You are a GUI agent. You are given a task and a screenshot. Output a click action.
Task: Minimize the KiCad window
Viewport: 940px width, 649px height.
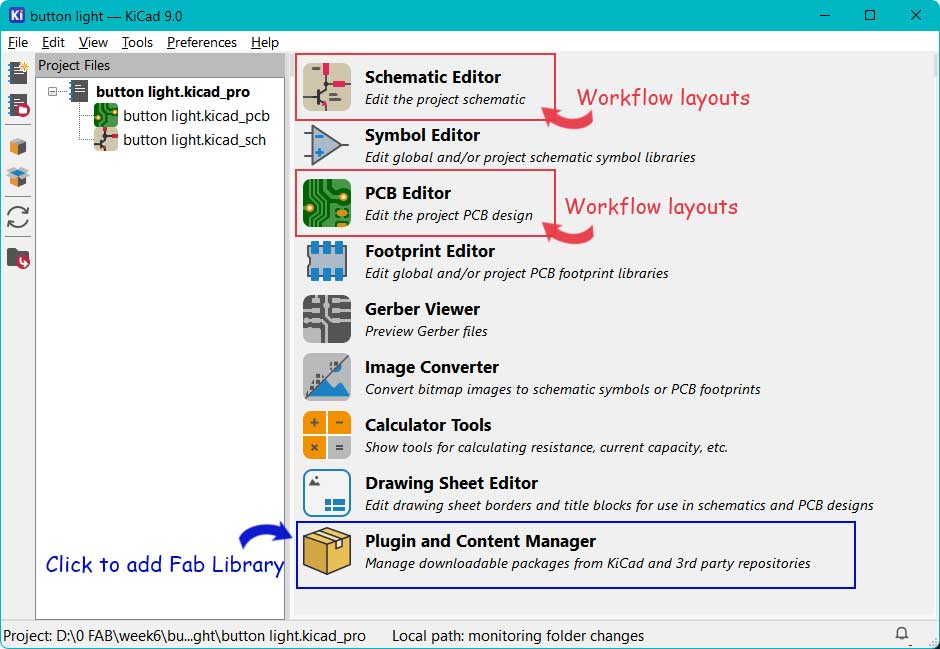tap(825, 15)
